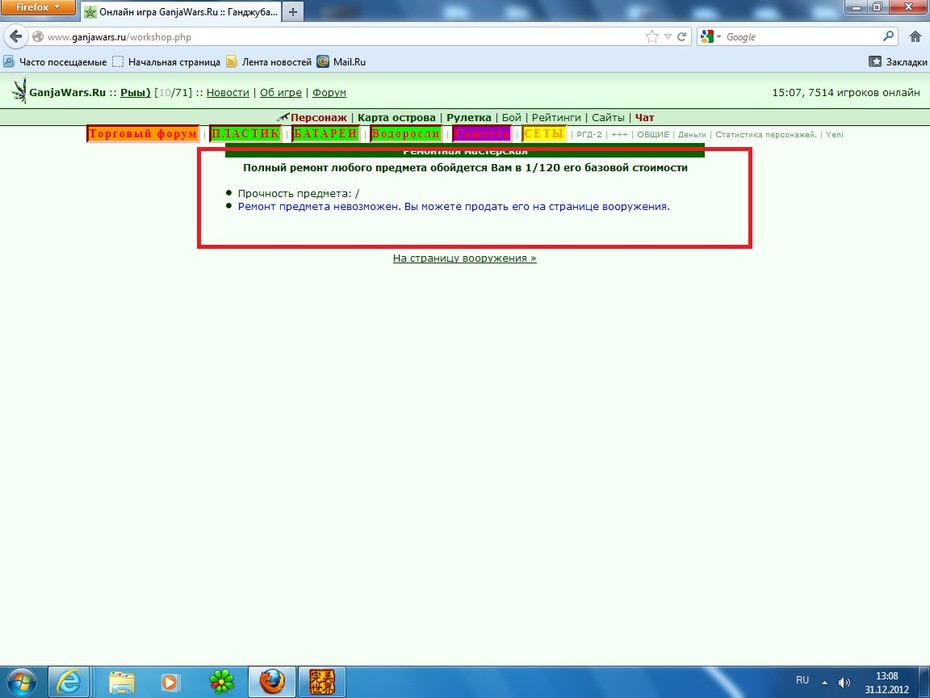Click the ПЛАСТИК banner button
Viewport: 930px width, 698px height.
click(x=246, y=133)
